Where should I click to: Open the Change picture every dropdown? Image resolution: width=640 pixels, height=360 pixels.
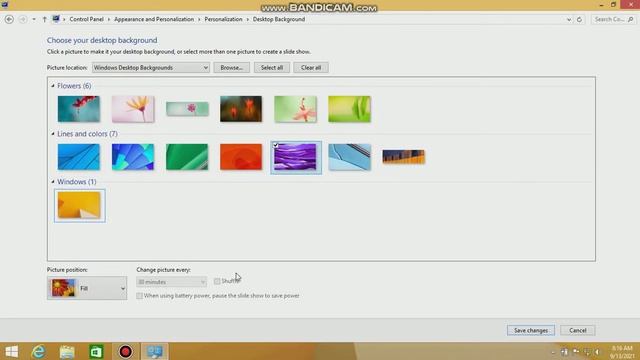tap(171, 282)
